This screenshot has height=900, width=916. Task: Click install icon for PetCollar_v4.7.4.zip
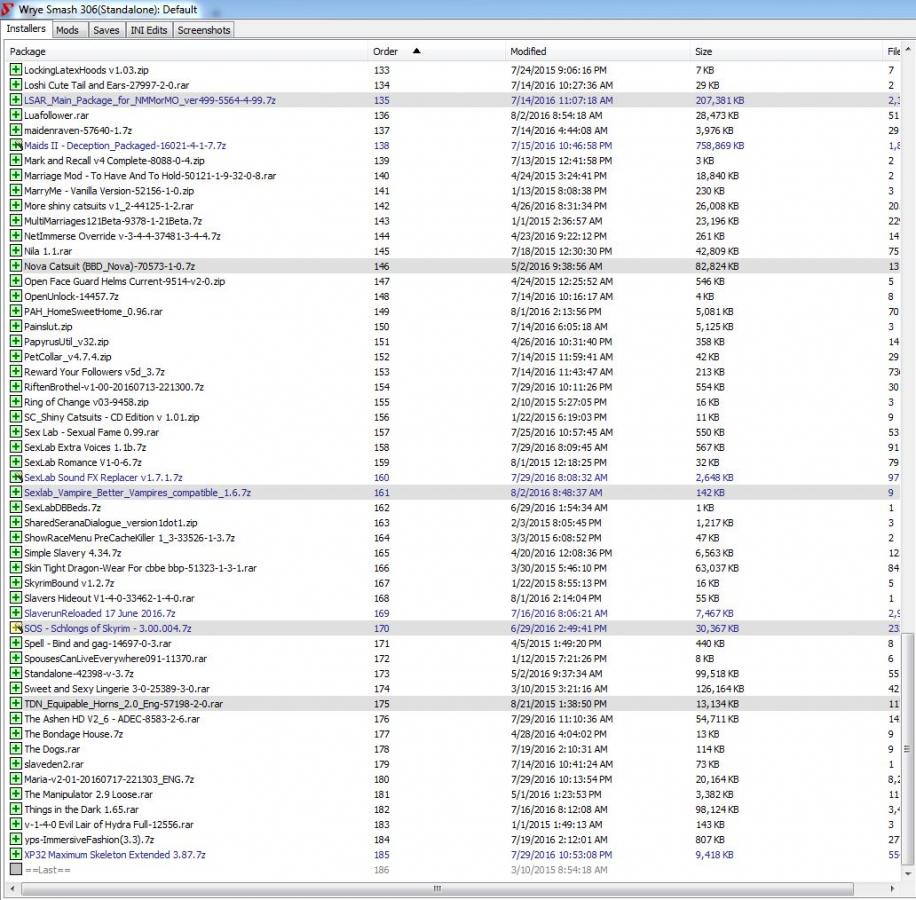click(16, 357)
